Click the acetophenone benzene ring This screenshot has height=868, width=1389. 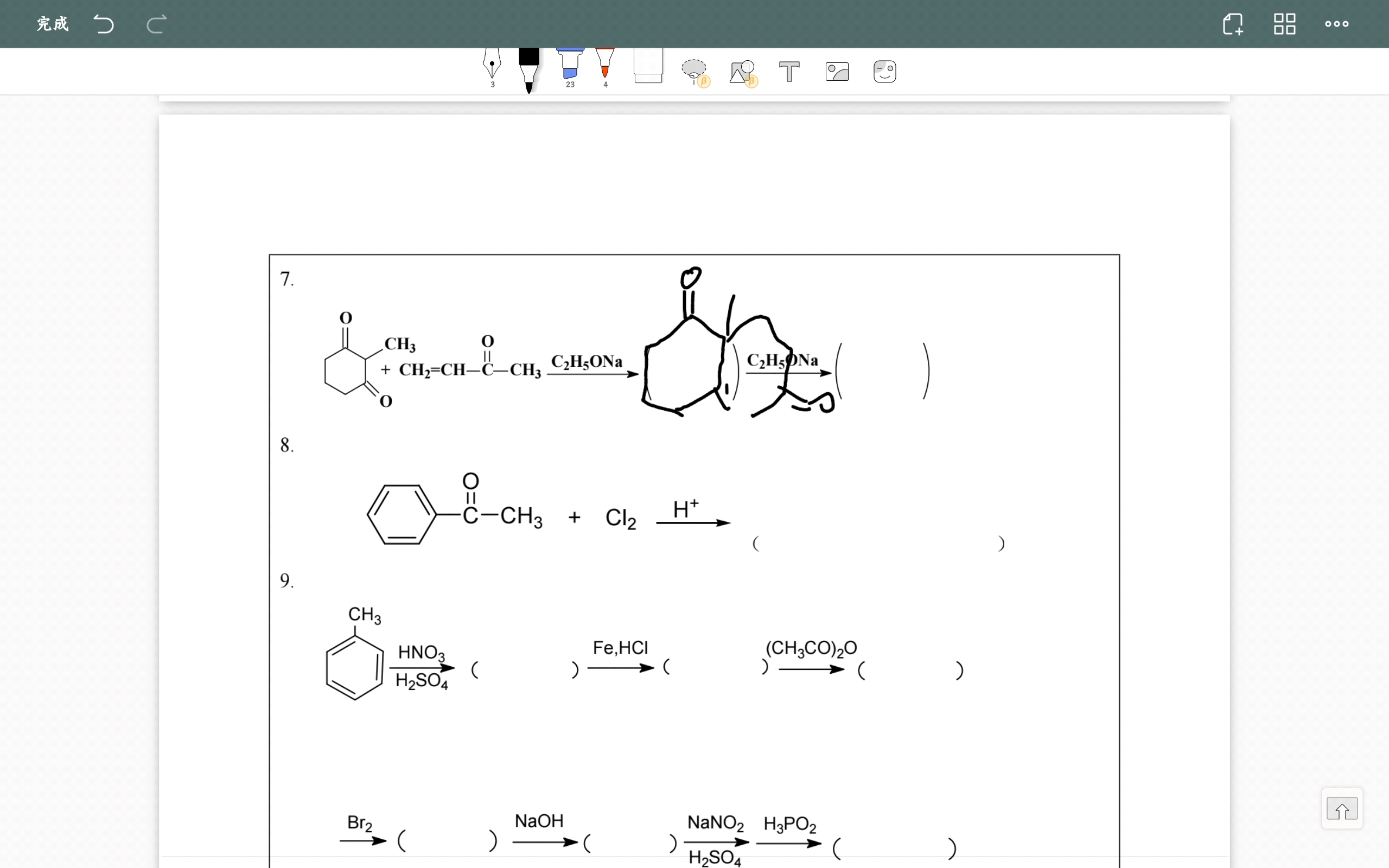tap(402, 514)
